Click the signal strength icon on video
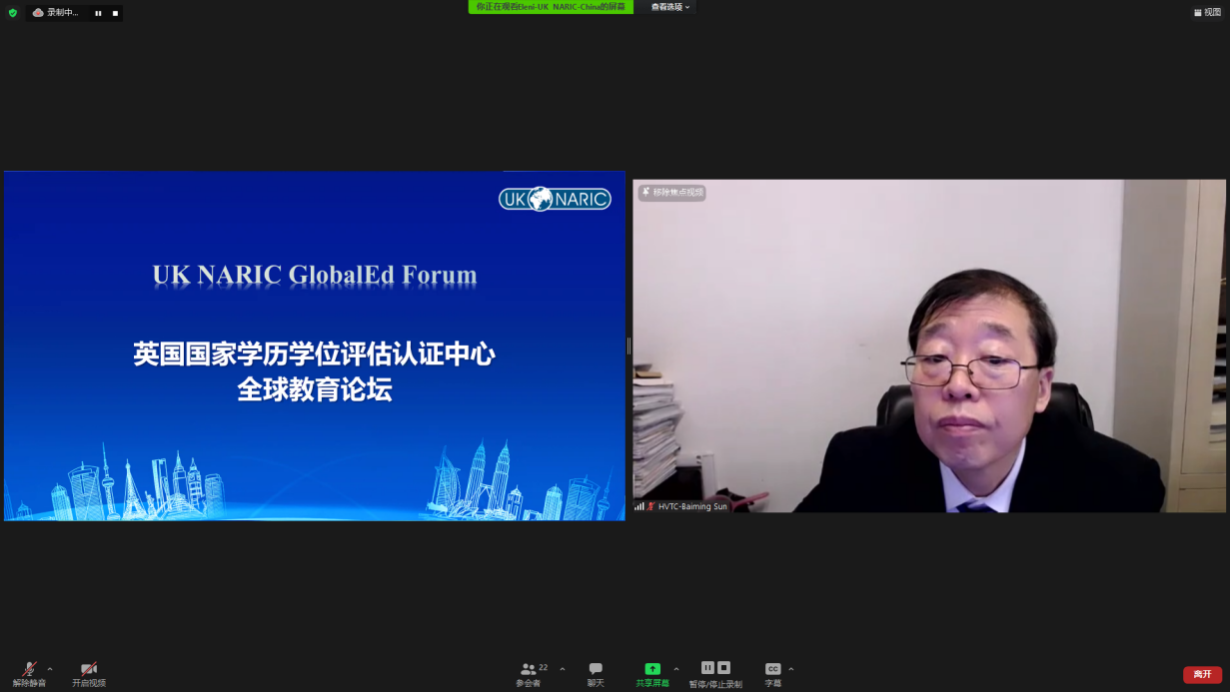Image resolution: width=1230 pixels, height=692 pixels. pyautogui.click(x=639, y=507)
